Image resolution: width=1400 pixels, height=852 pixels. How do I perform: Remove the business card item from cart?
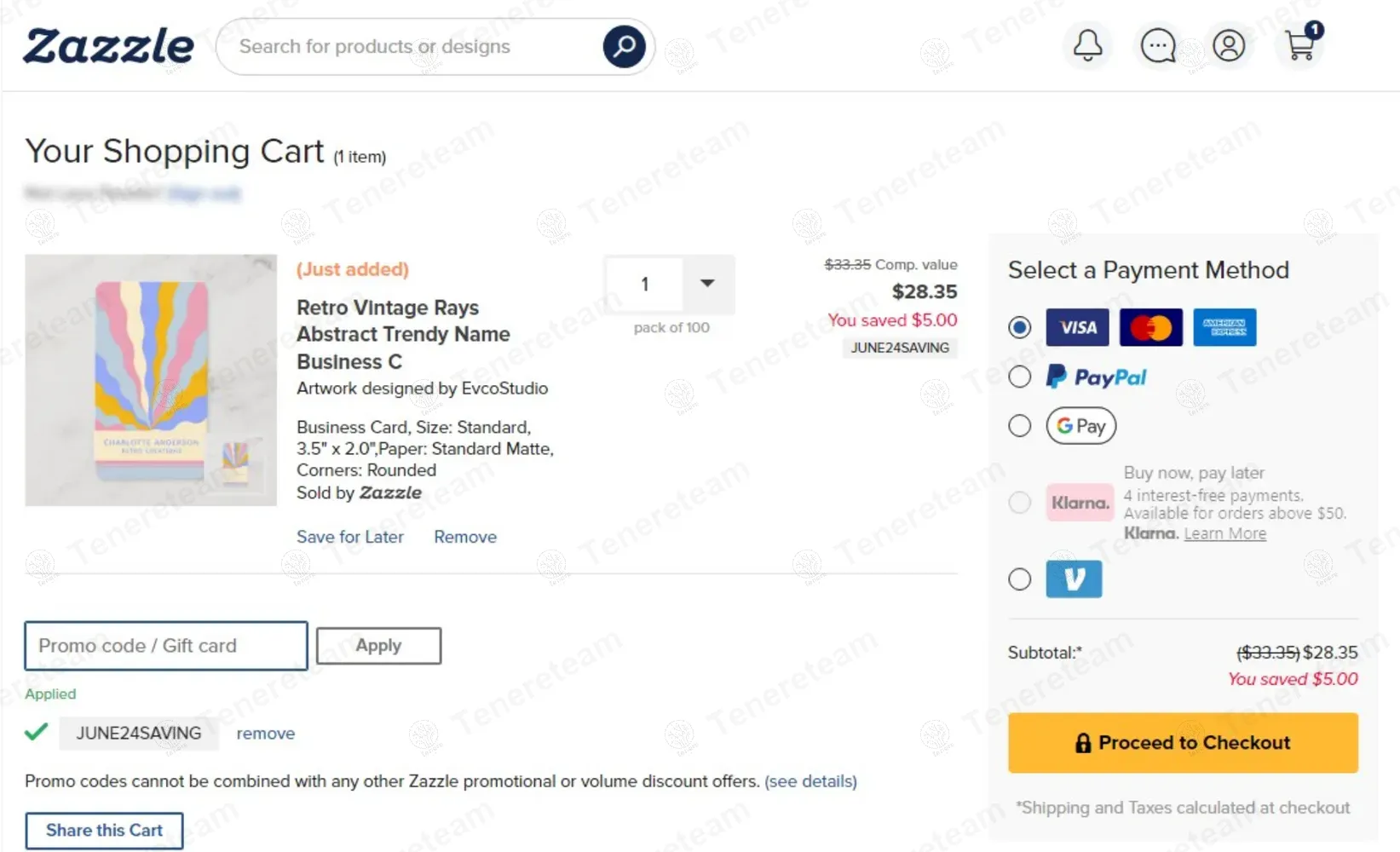(465, 537)
